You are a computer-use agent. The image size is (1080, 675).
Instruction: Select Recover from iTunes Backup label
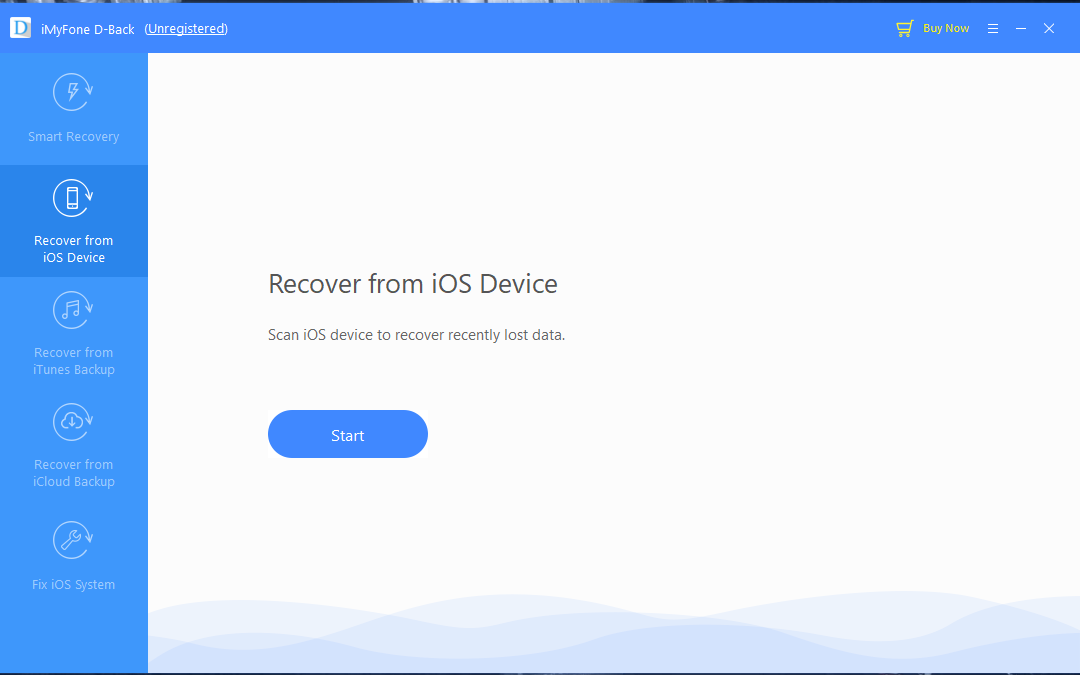[74, 361]
